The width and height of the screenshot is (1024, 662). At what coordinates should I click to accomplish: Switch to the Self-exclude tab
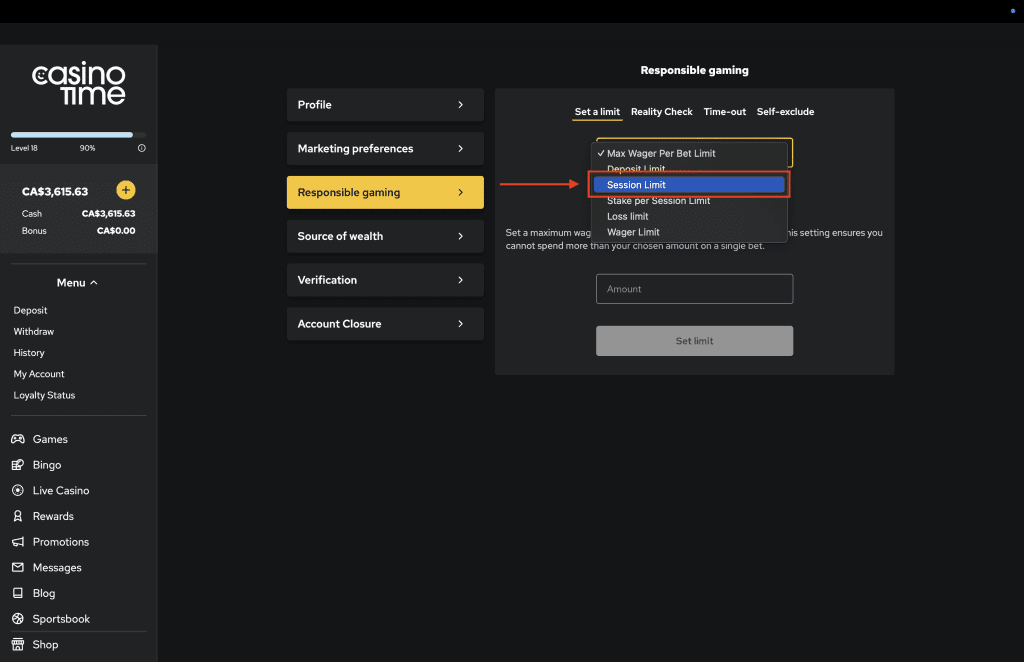[x=785, y=112]
